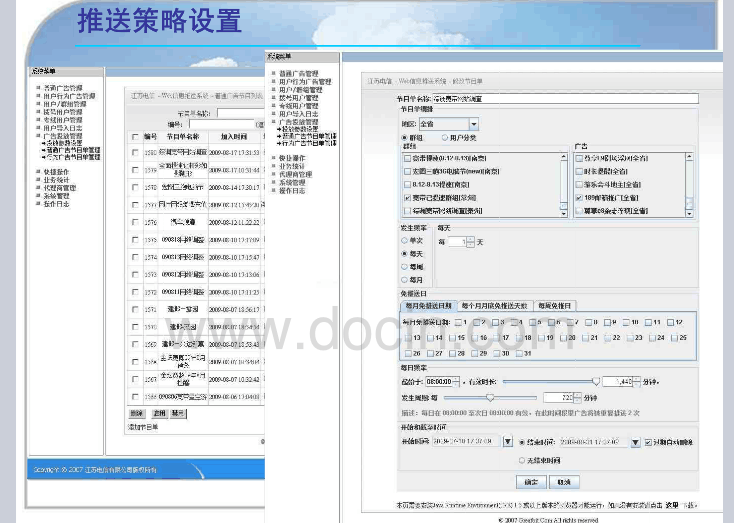734x523 pixels.
Task: Open 用户行为广告管理 in the right menu
Action: [305, 81]
